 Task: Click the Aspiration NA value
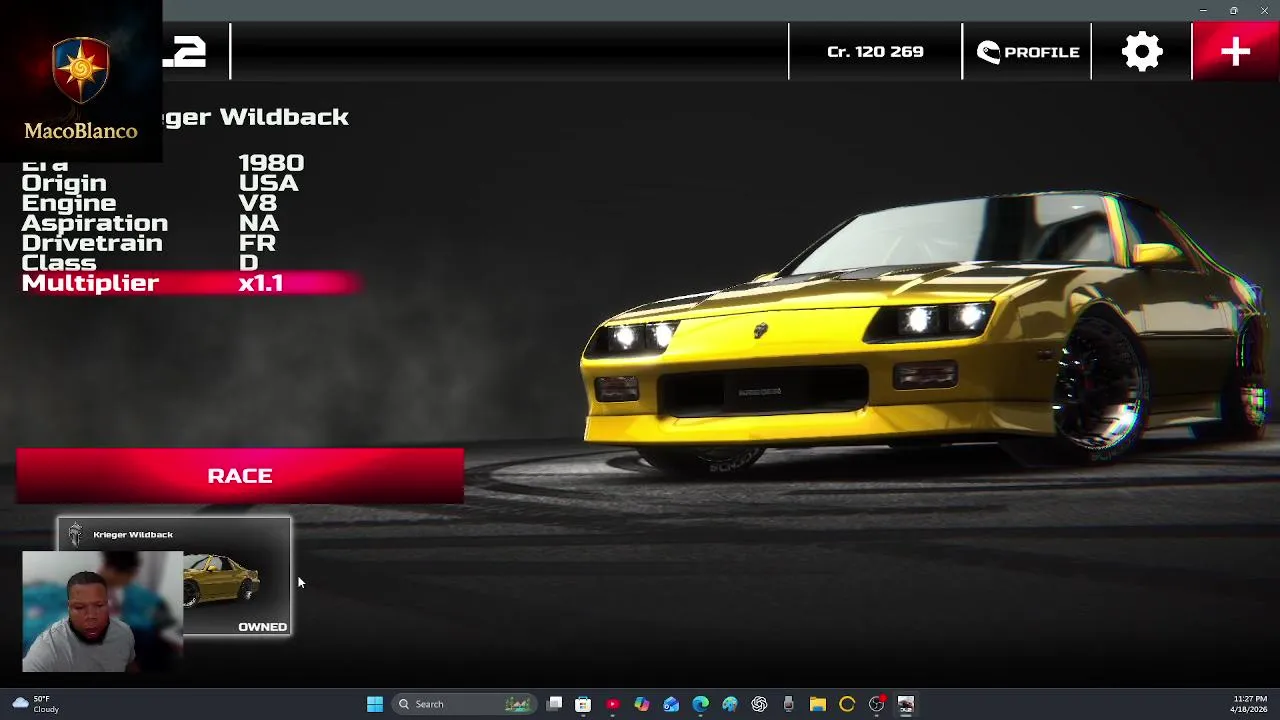click(258, 223)
